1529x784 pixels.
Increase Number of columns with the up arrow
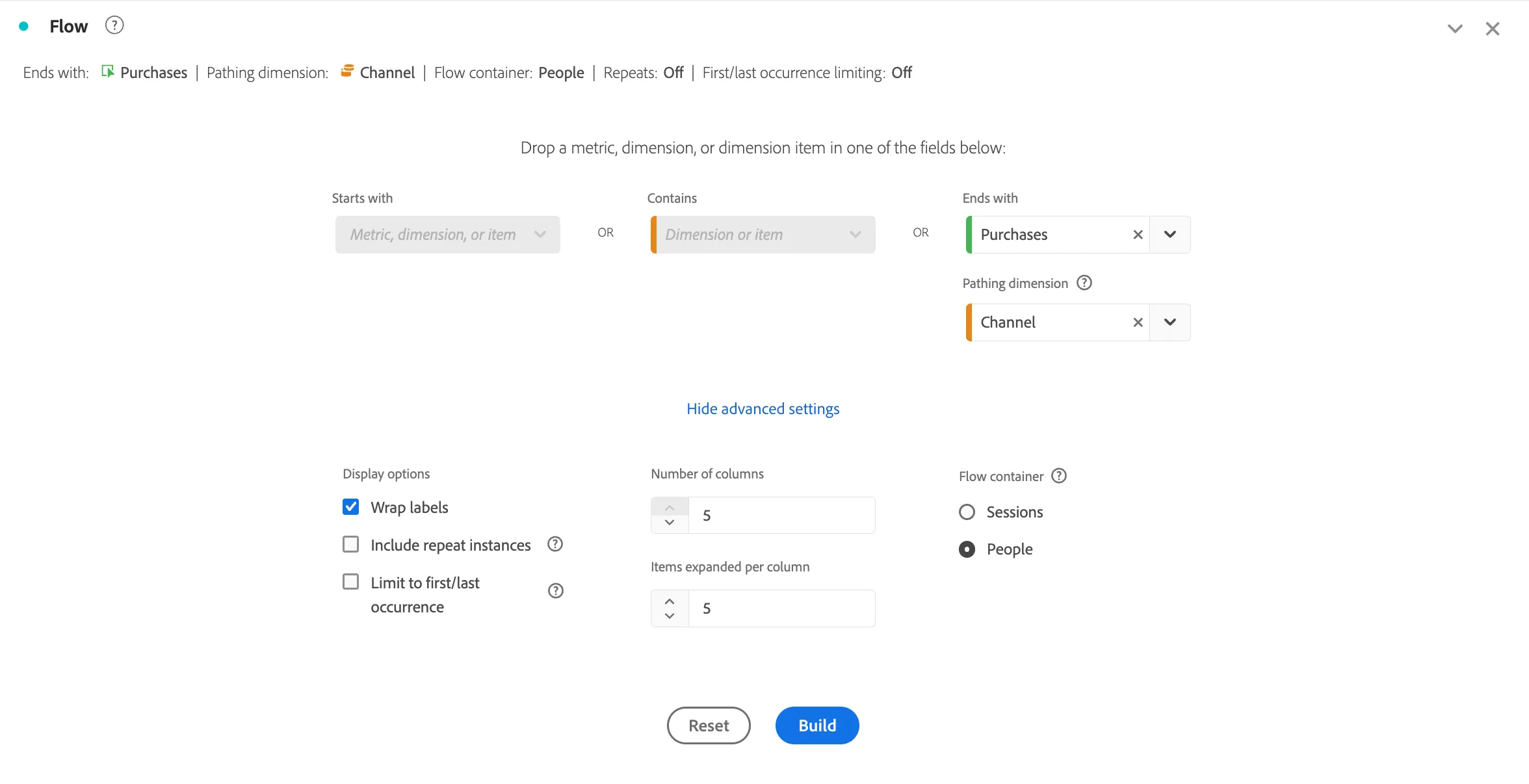[x=670, y=508]
